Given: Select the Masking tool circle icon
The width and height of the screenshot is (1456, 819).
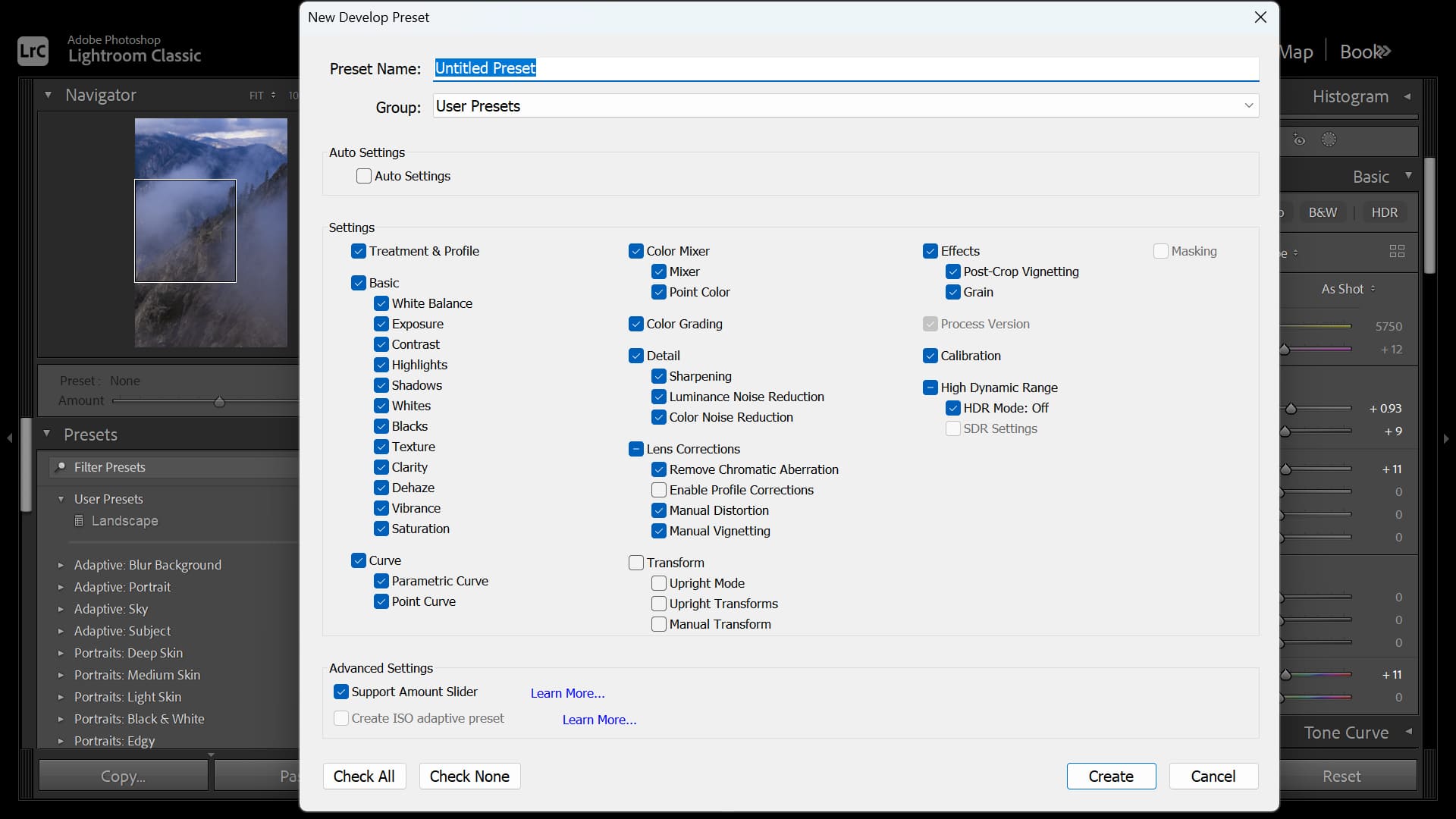Looking at the screenshot, I should point(1329,140).
